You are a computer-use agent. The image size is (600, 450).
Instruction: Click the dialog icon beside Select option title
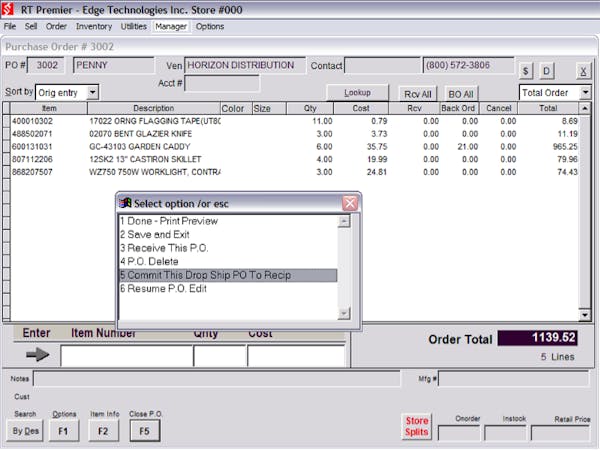[125, 203]
